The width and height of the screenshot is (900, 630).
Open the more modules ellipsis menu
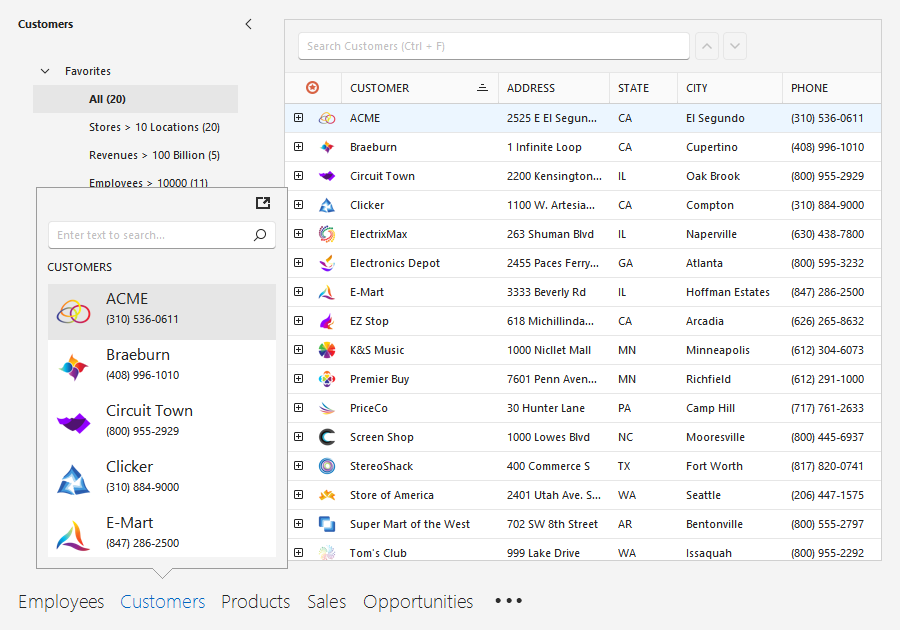coord(509,601)
